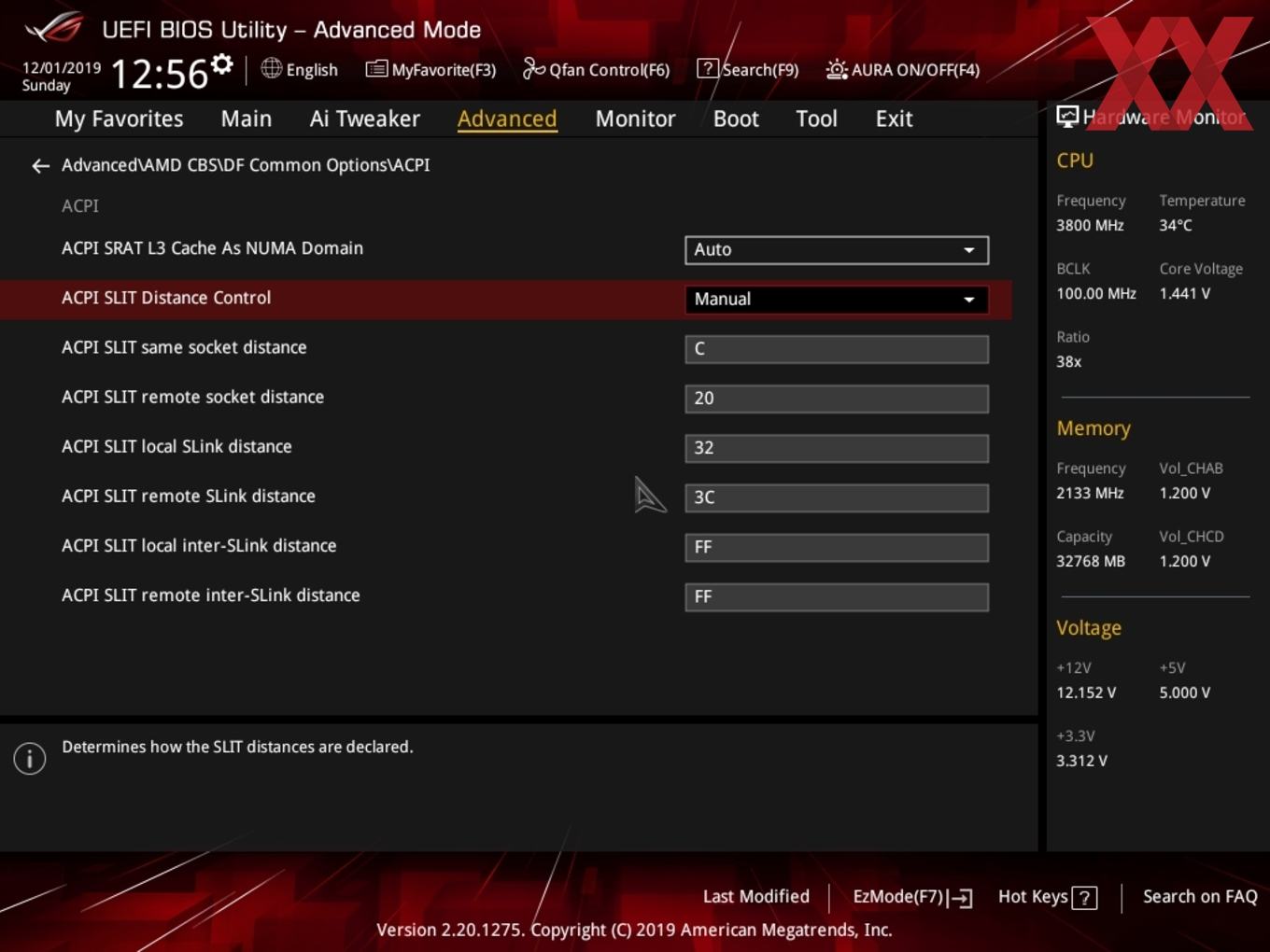Click local SLink distance field

pos(837,448)
